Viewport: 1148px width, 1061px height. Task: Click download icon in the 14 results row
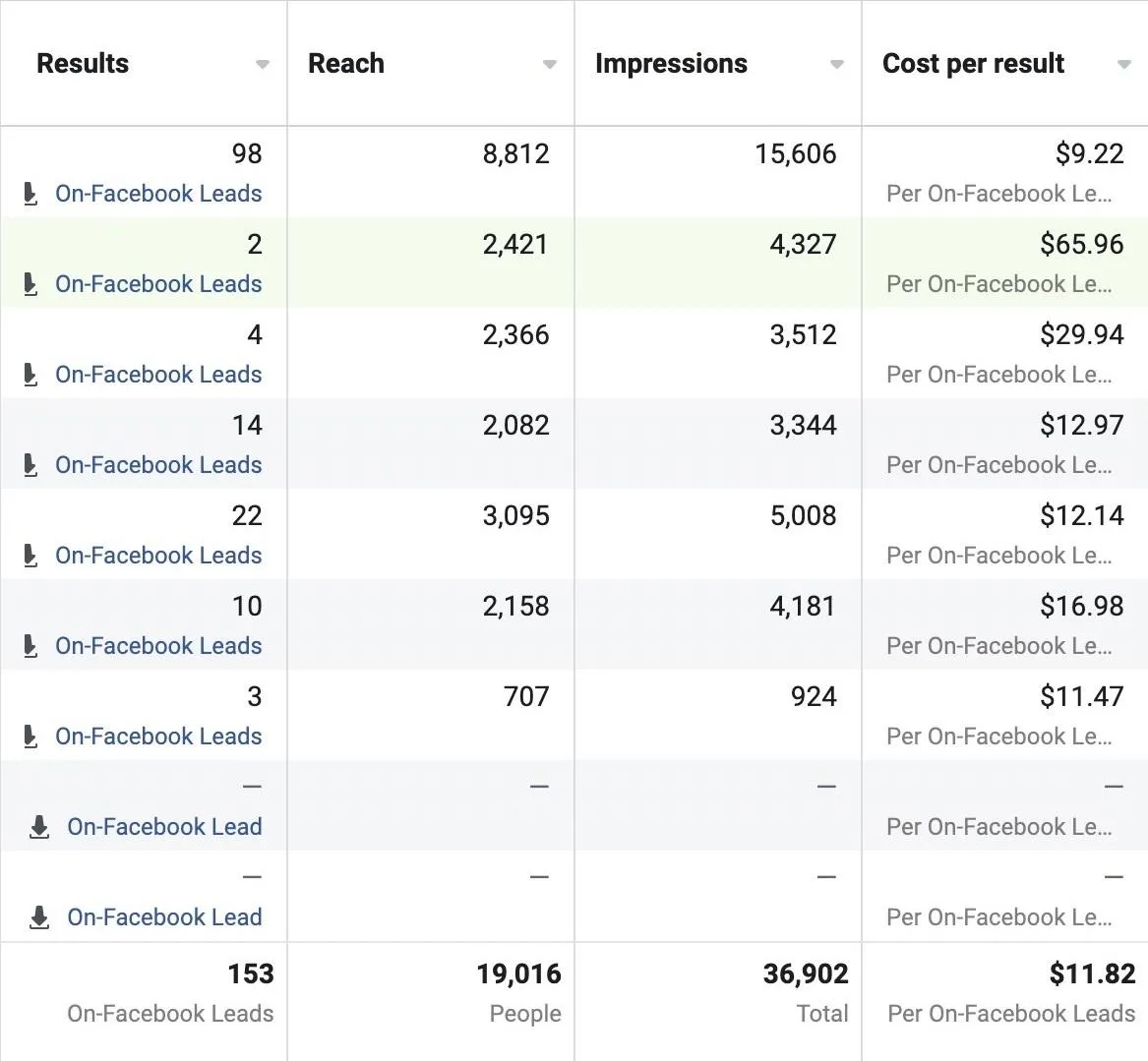(x=30, y=465)
